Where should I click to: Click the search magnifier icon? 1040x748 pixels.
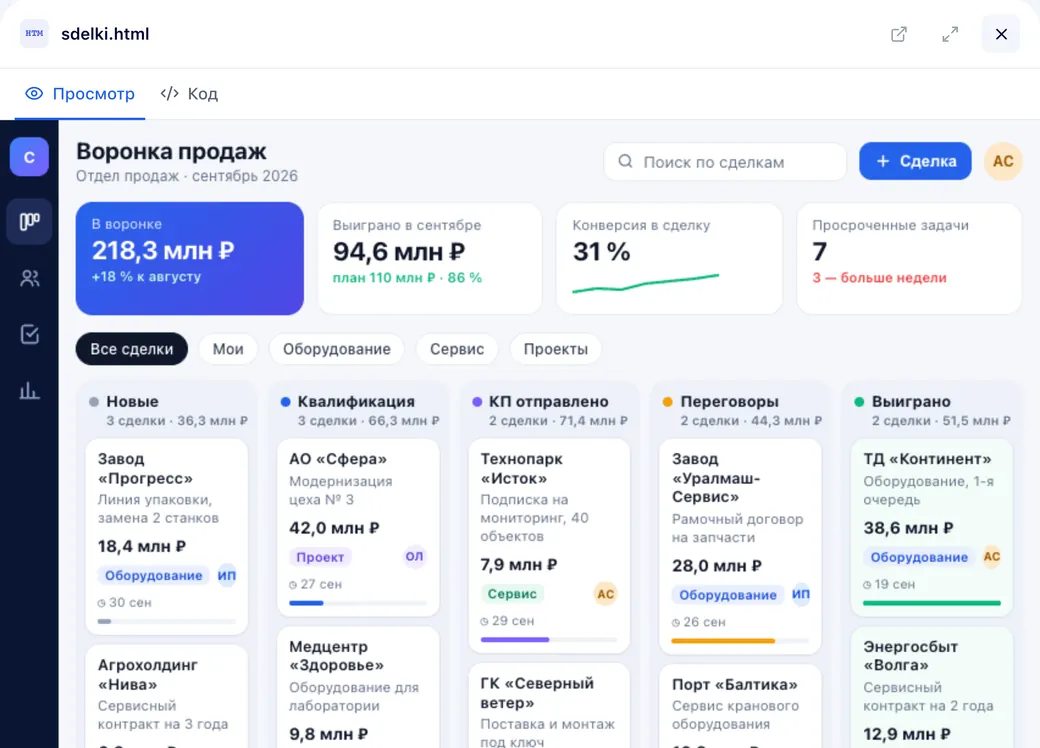point(625,162)
